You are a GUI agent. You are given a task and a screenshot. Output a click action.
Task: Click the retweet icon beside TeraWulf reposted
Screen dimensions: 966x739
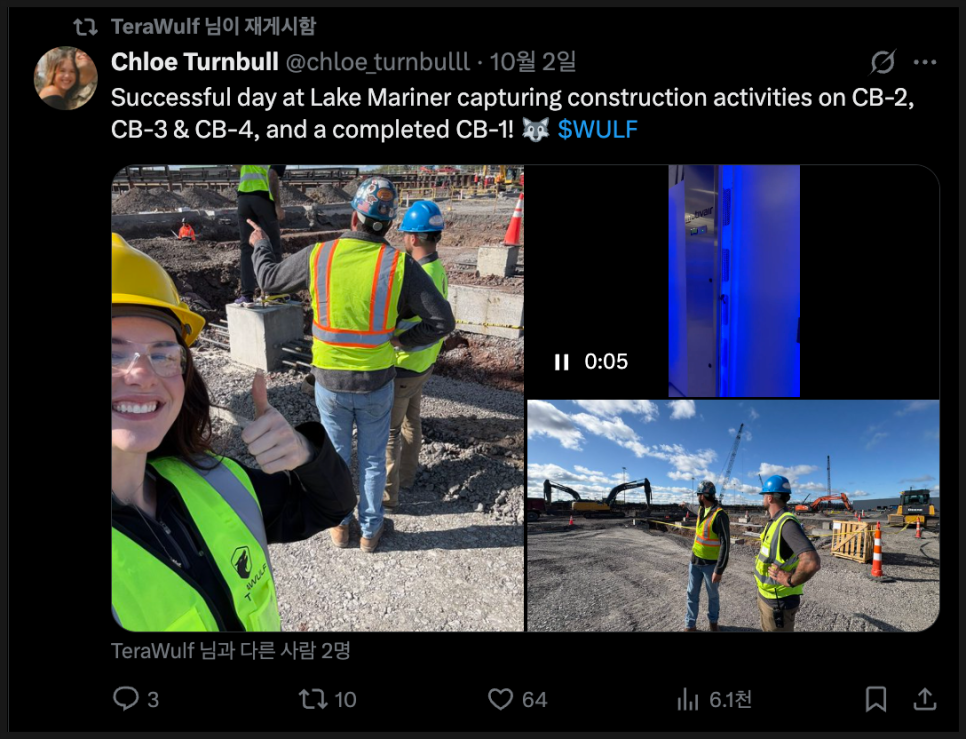click(85, 26)
